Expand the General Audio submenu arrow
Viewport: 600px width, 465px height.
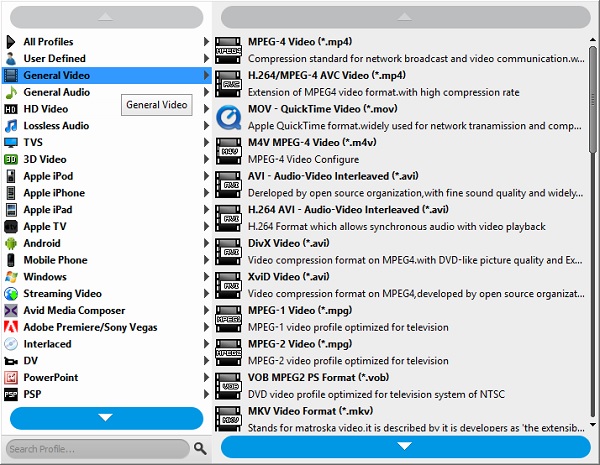point(206,92)
